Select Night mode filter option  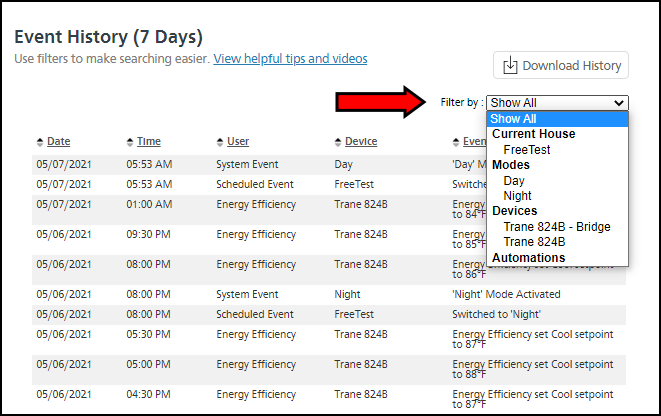[x=517, y=196]
